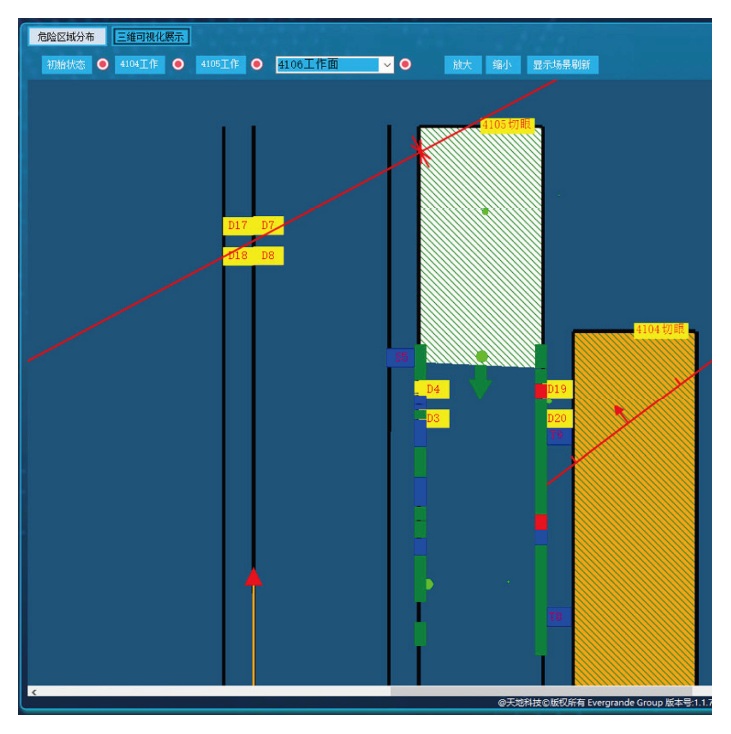Click the green downward arrow marker

480,381
